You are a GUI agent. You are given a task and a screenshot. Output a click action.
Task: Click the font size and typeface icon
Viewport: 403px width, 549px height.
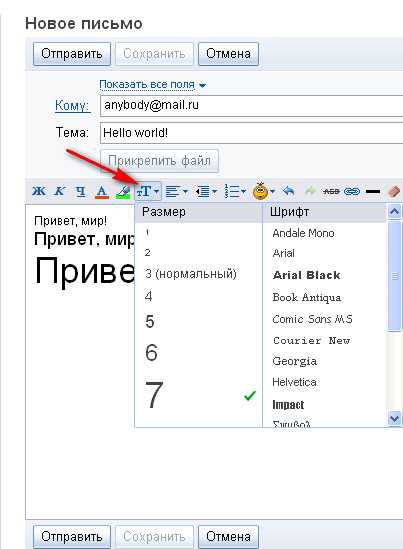coord(148,191)
